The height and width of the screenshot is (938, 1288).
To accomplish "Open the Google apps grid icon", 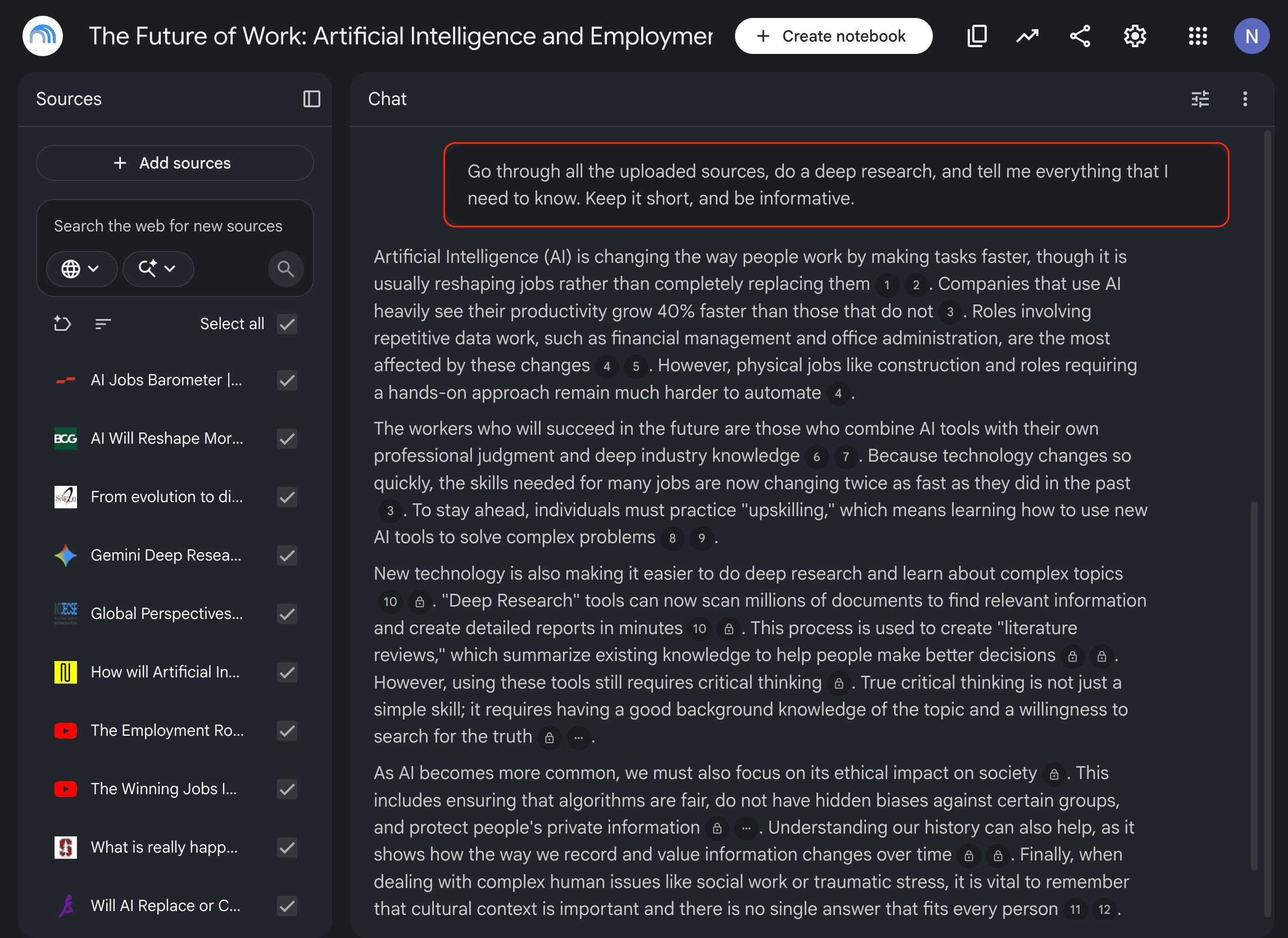I will pos(1198,36).
